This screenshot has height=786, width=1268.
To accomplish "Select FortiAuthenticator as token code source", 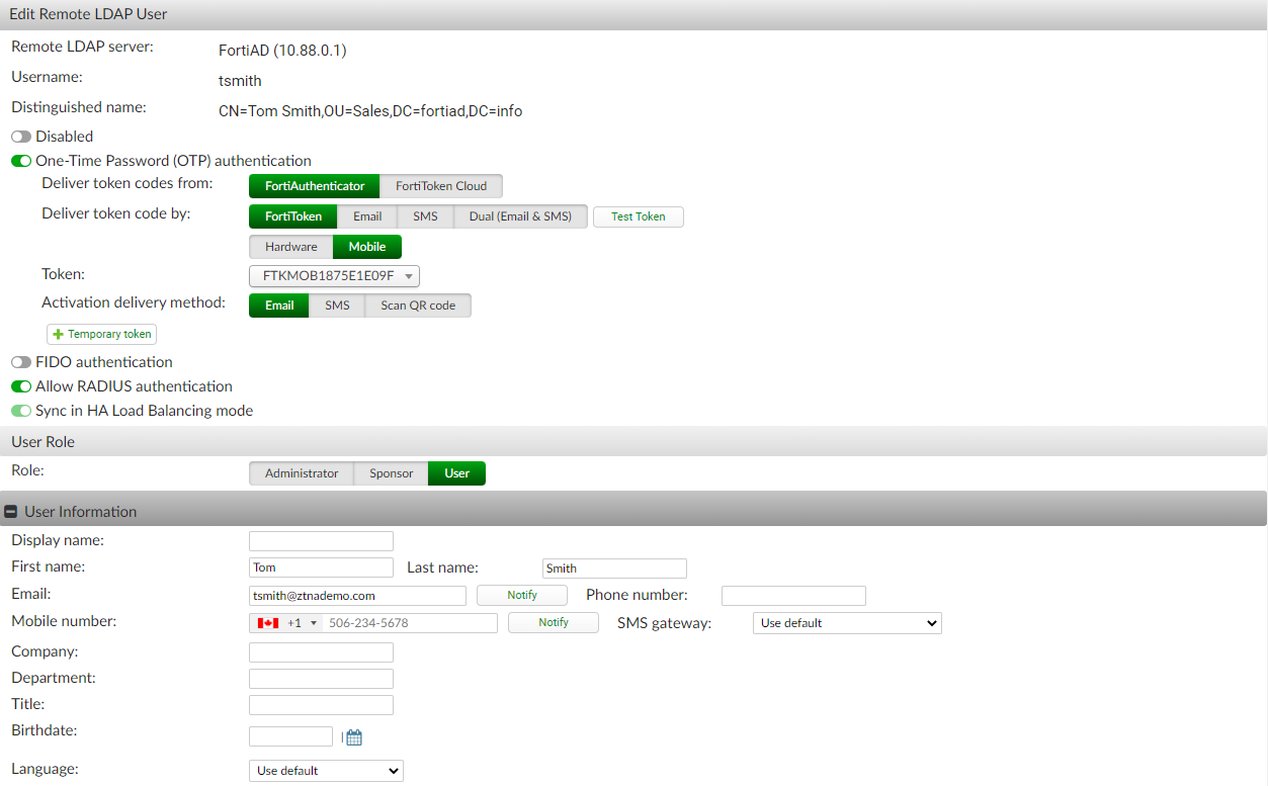I will point(314,186).
